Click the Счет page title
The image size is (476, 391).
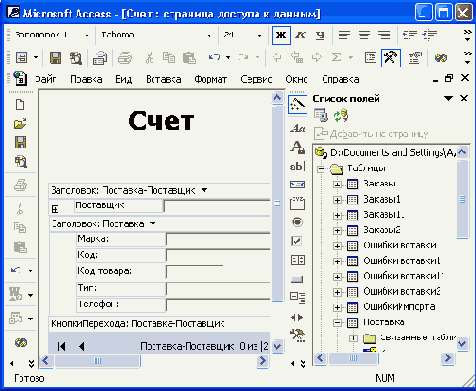coord(161,121)
